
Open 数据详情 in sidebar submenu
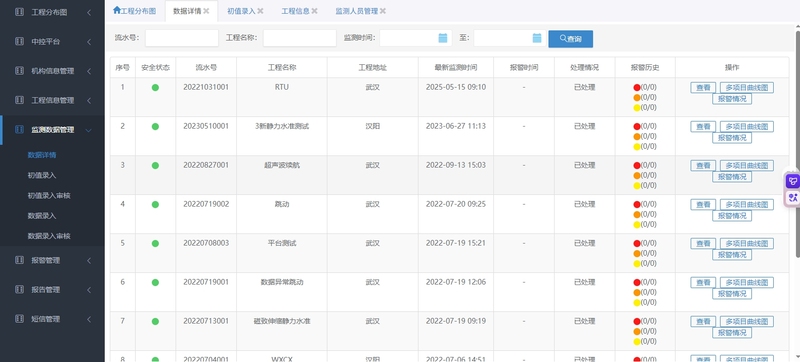42,155
